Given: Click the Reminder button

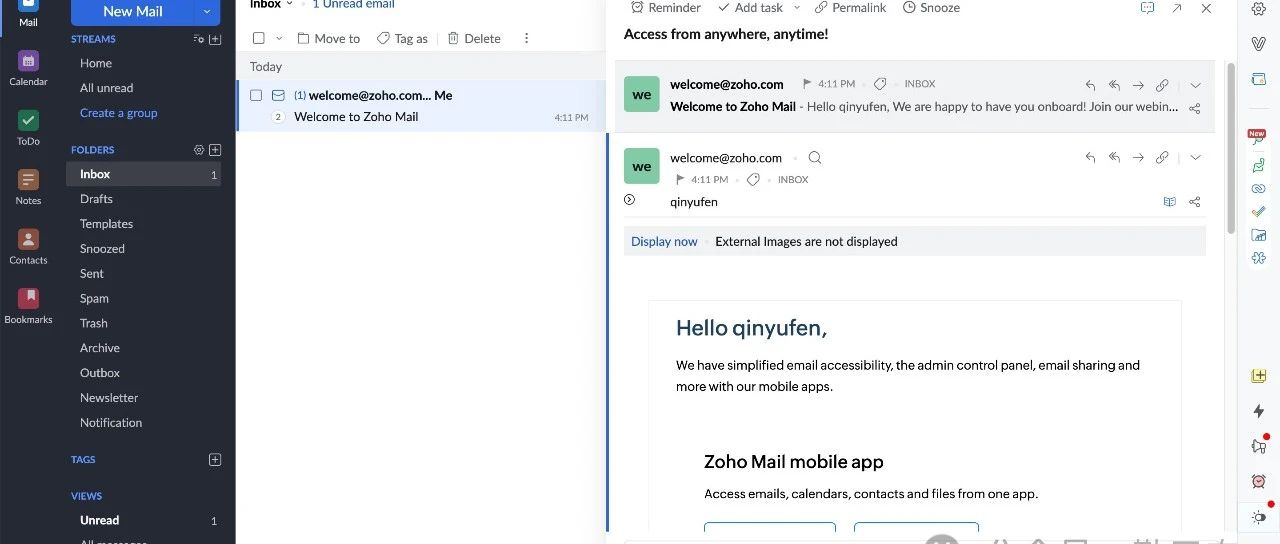Looking at the screenshot, I should 665,8.
